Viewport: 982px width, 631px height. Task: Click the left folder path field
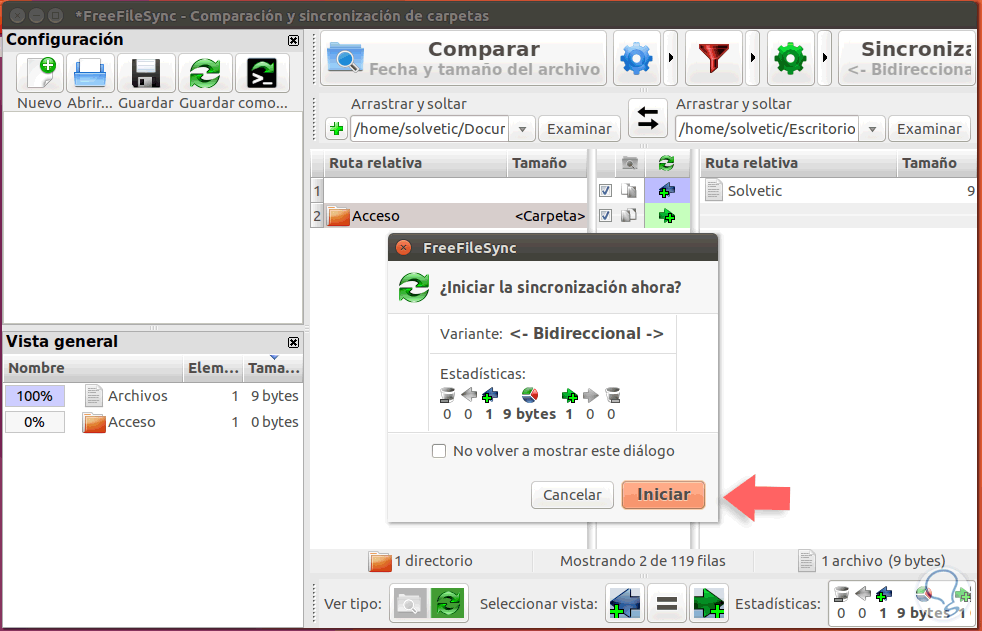(x=430, y=129)
